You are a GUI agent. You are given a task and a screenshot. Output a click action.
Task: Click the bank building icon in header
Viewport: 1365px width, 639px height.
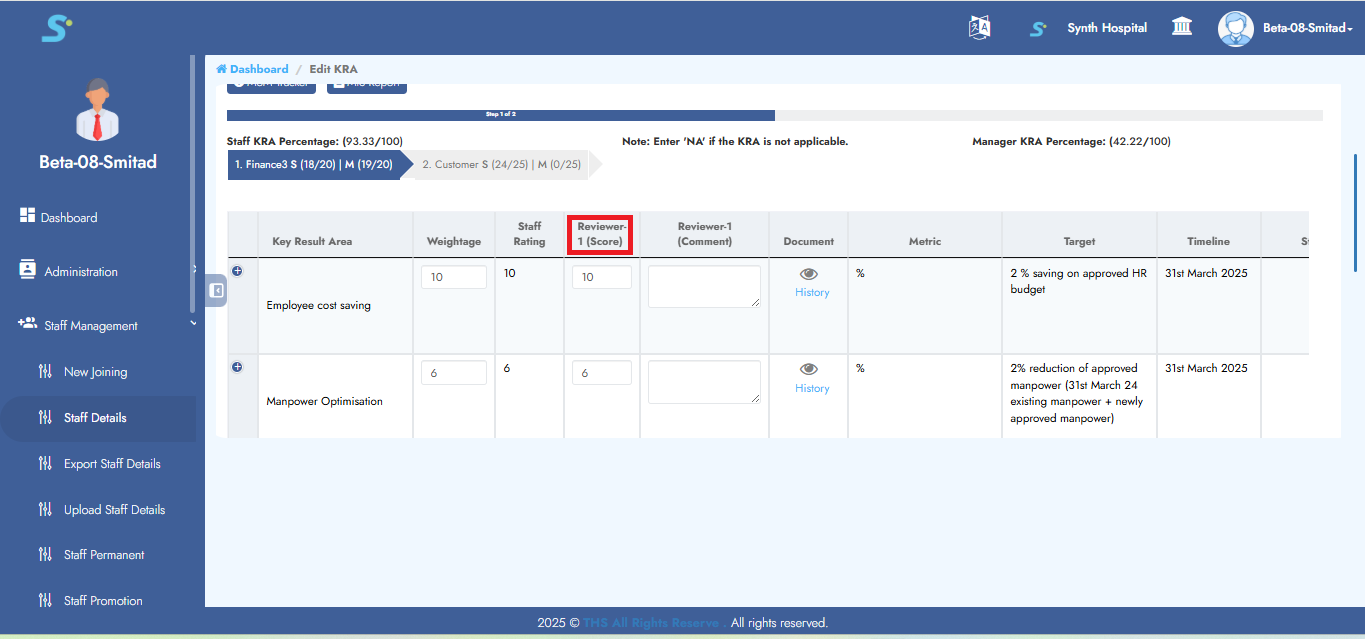pos(1182,27)
